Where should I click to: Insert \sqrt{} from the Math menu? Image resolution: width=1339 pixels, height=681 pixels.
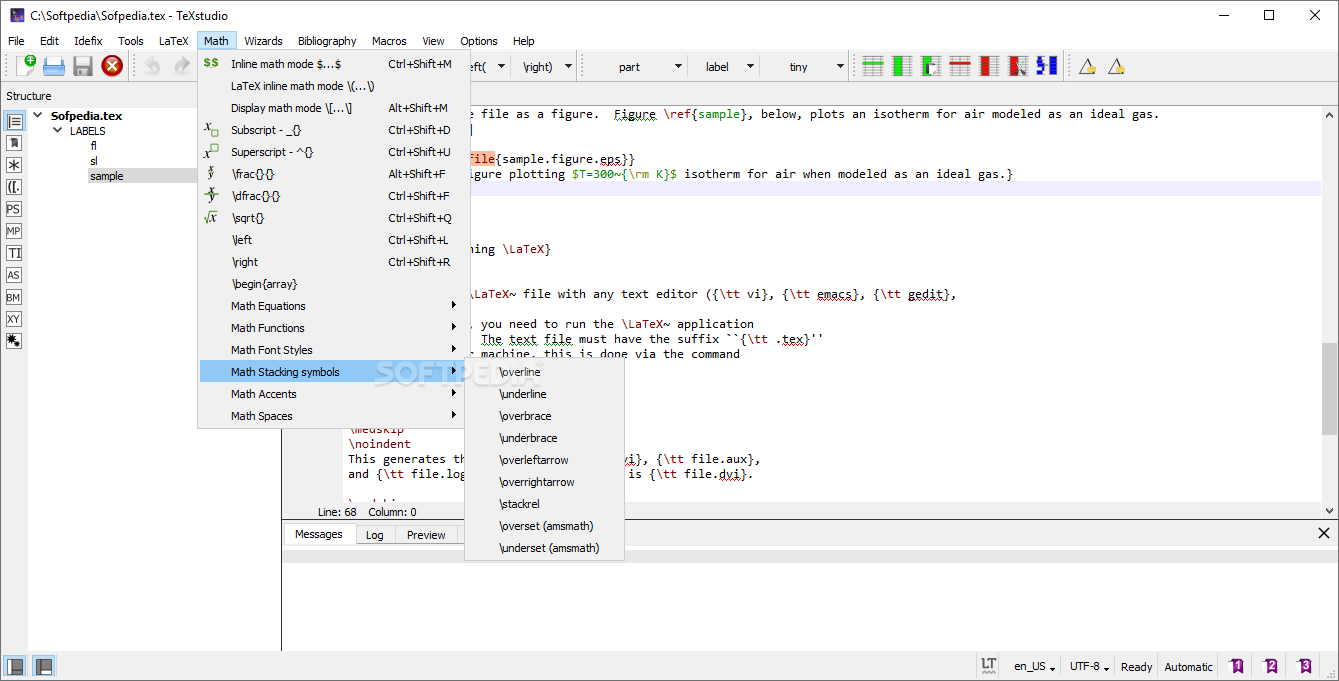pos(333,218)
